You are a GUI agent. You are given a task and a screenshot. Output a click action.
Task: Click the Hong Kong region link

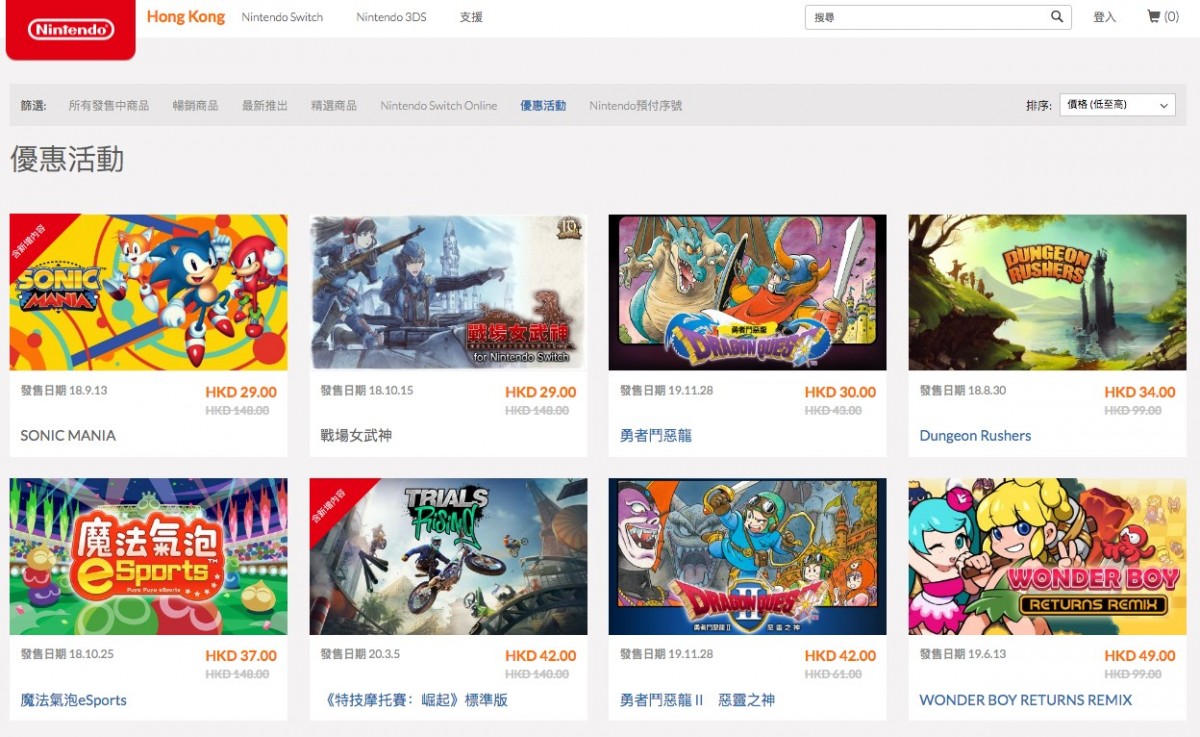coord(186,17)
